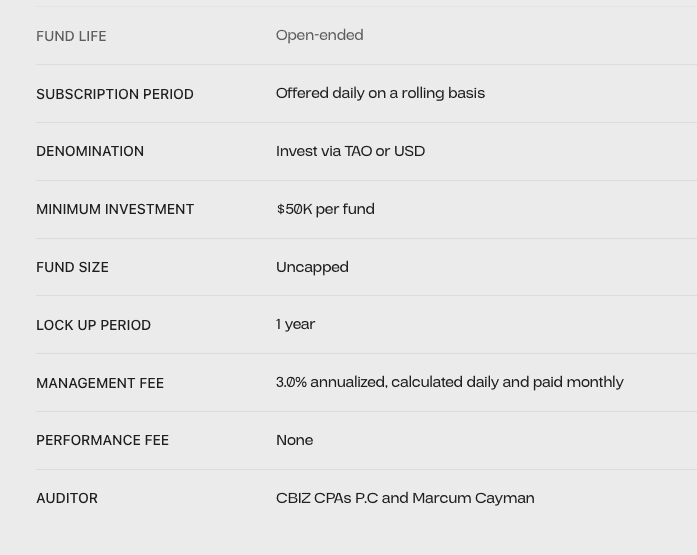Click 'CBIZ CPAs P.C' auditor name
The width and height of the screenshot is (697, 555).
(x=327, y=498)
